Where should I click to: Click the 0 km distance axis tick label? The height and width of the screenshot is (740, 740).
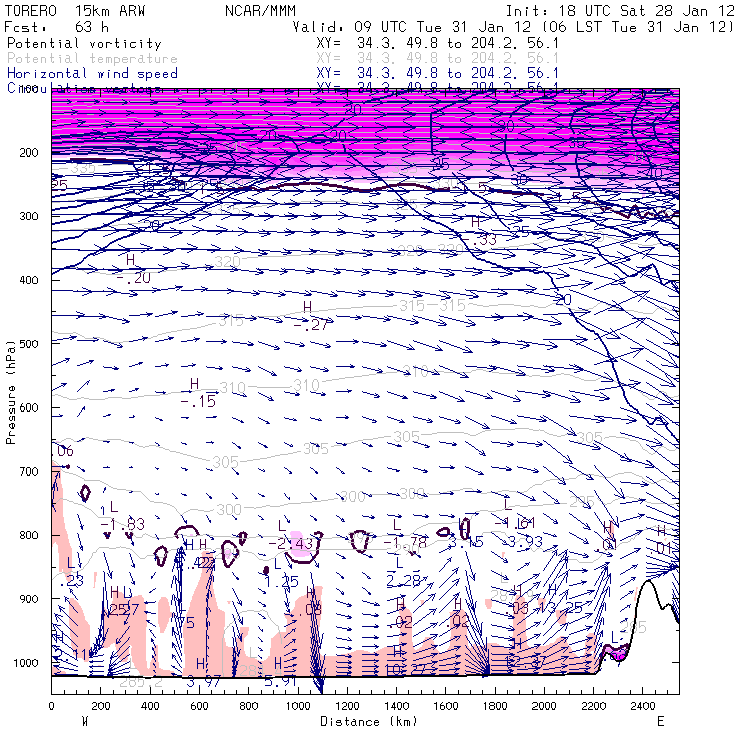coord(51,706)
